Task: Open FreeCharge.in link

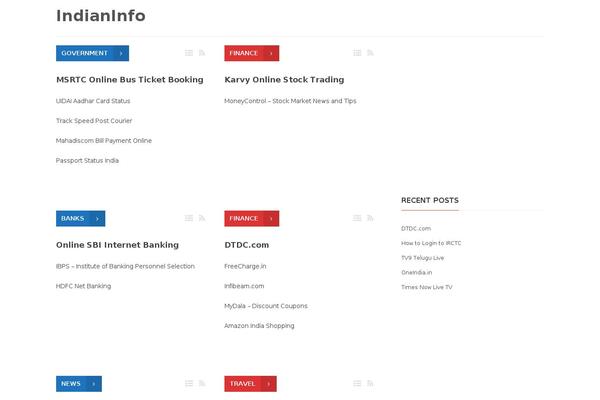Action: pyautogui.click(x=245, y=266)
